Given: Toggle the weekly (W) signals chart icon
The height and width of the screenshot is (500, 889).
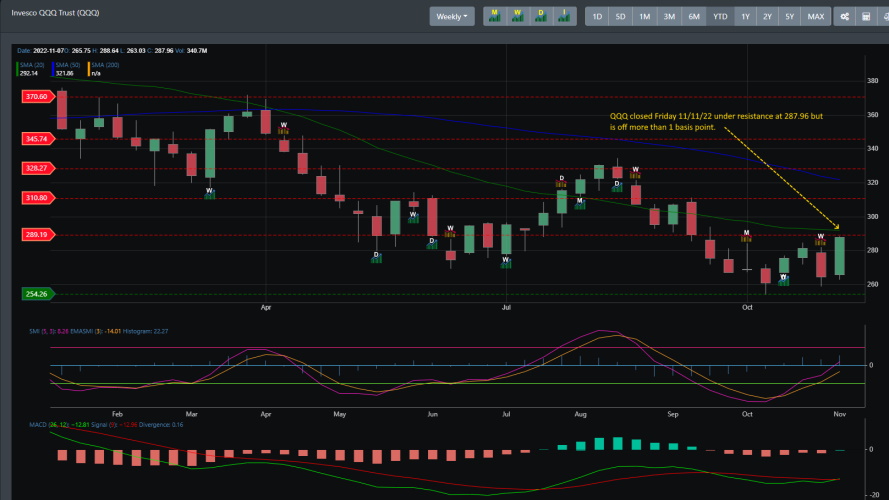Looking at the screenshot, I should (518, 16).
